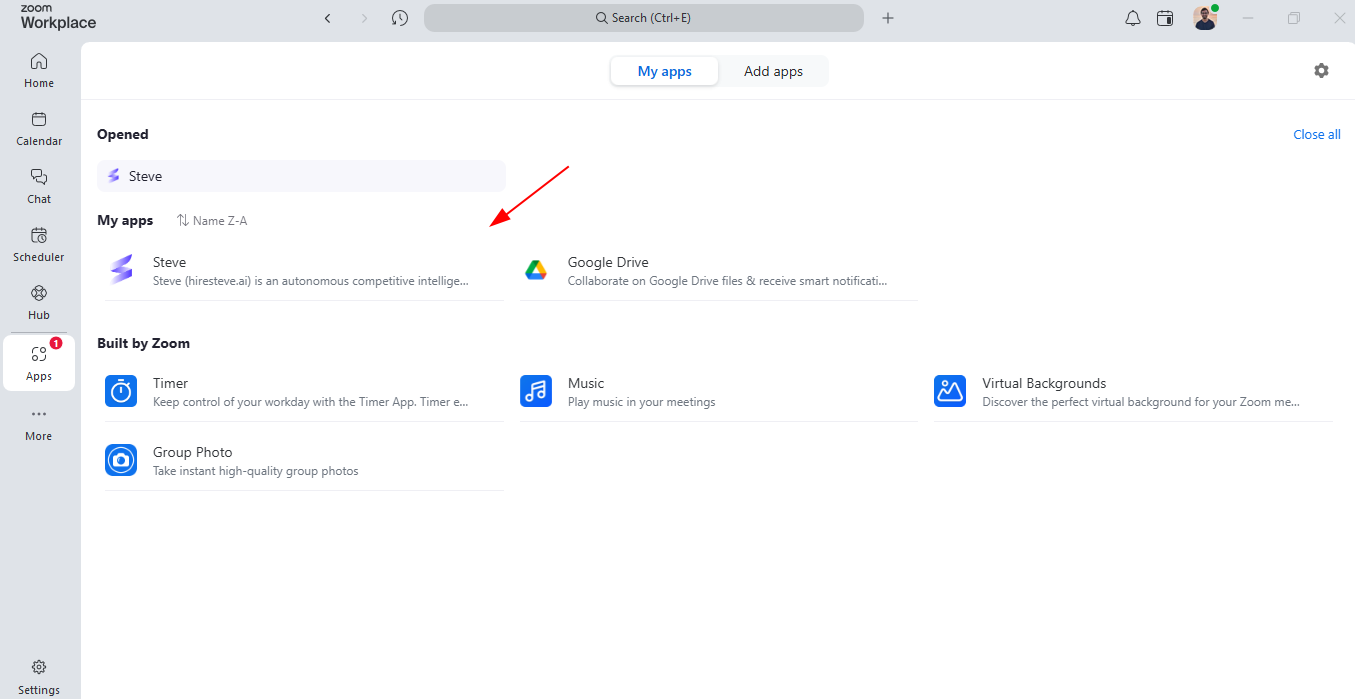Go back with the left arrow
The image size is (1355, 699).
[x=327, y=18]
